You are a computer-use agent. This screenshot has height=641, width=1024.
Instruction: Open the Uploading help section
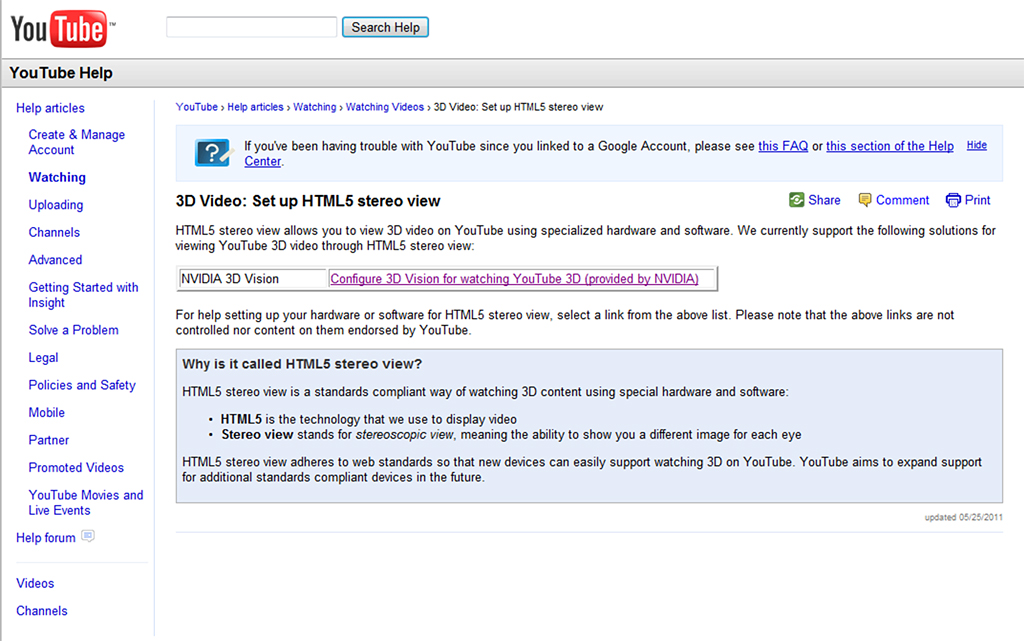pos(56,205)
